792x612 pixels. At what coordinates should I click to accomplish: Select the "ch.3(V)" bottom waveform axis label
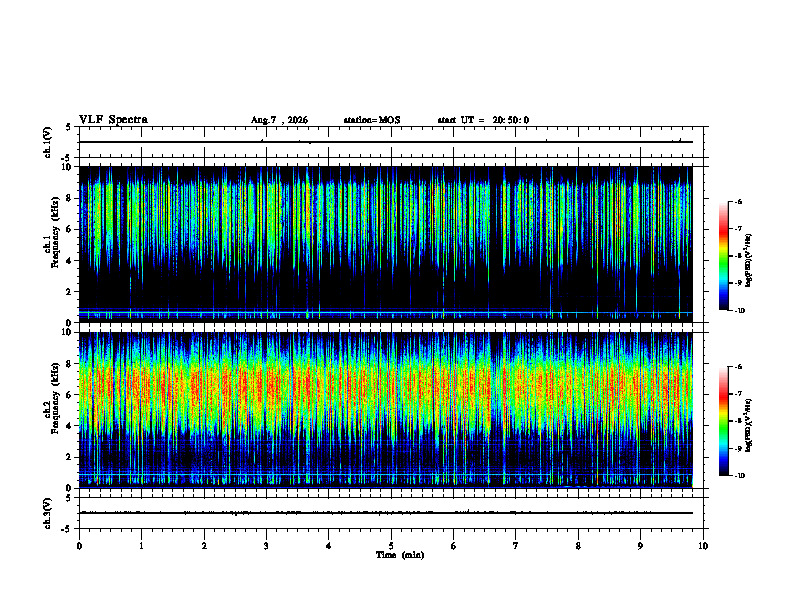pyautogui.click(x=48, y=513)
